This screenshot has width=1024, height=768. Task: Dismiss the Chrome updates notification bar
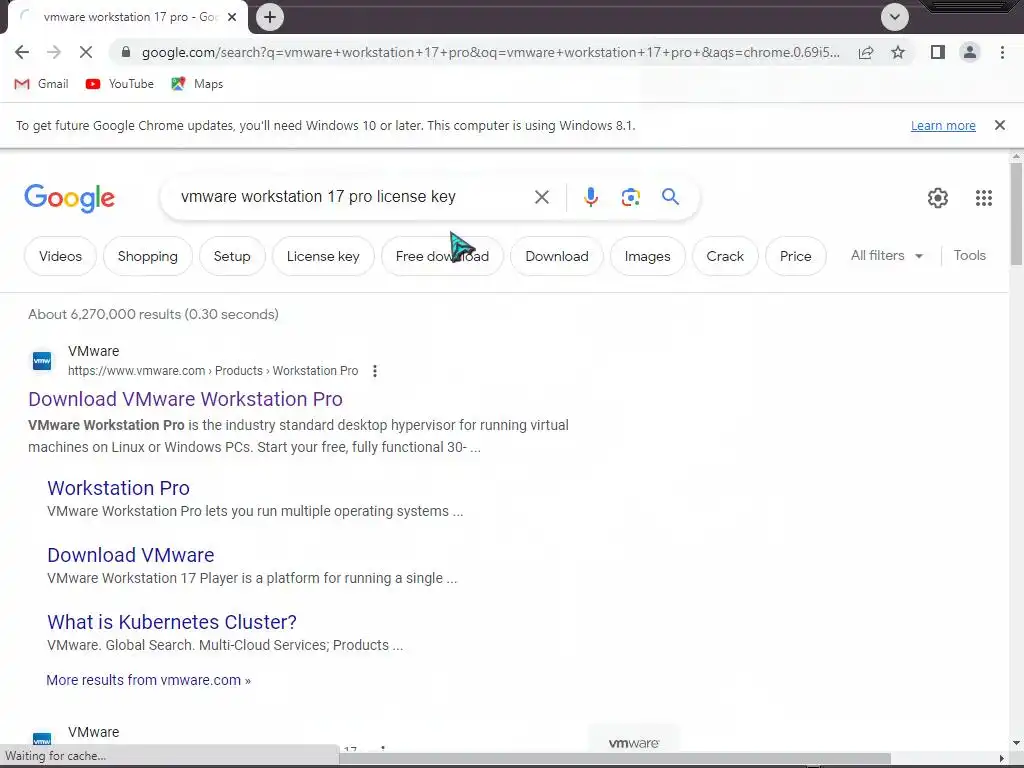coord(1000,125)
